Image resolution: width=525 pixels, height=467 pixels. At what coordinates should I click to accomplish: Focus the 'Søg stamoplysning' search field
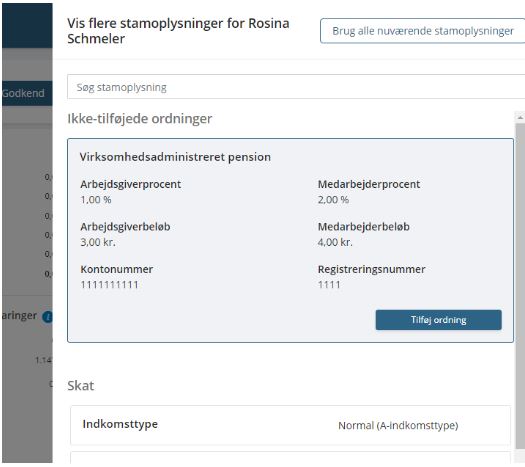(x=296, y=87)
